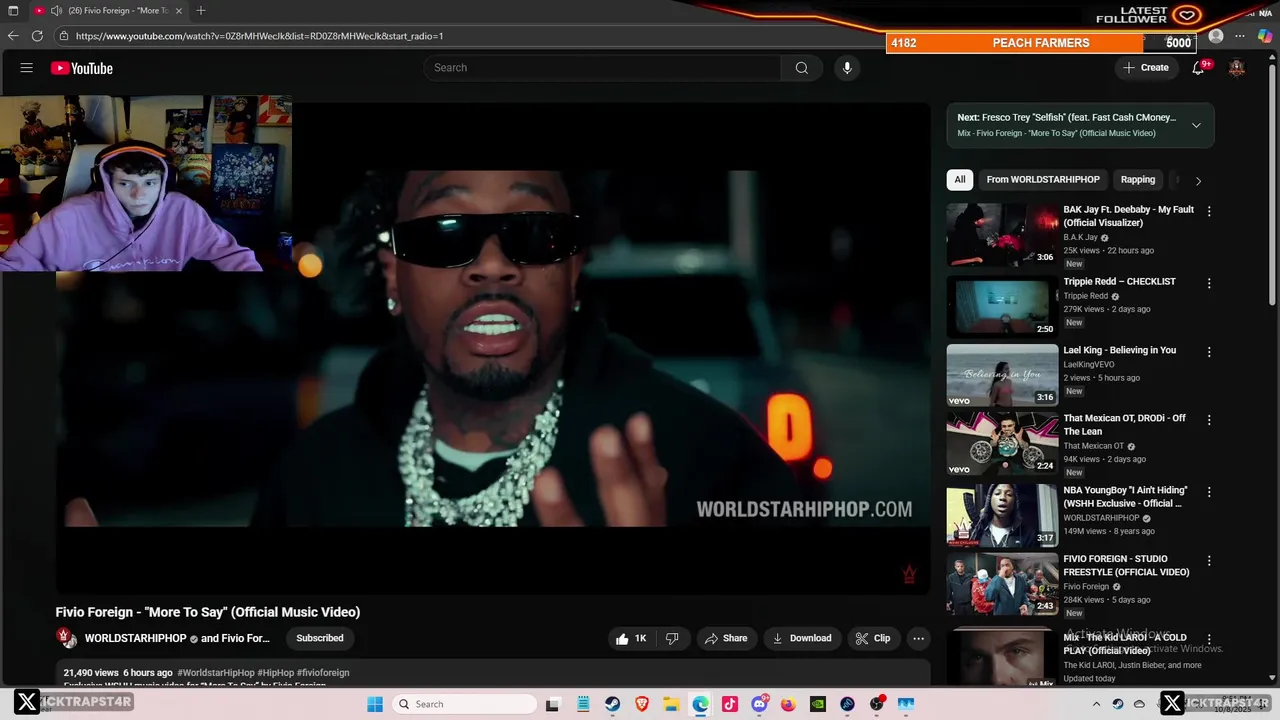This screenshot has width=1280, height=720.
Task: Select the Rapping filter chip
Action: click(1138, 180)
